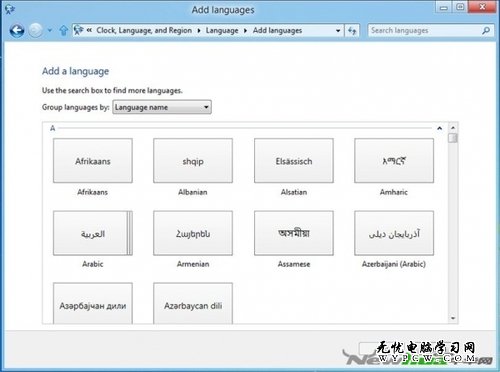The height and width of the screenshot is (372, 500).
Task: Click the language list scrollbar thumb
Action: pyautogui.click(x=453, y=138)
